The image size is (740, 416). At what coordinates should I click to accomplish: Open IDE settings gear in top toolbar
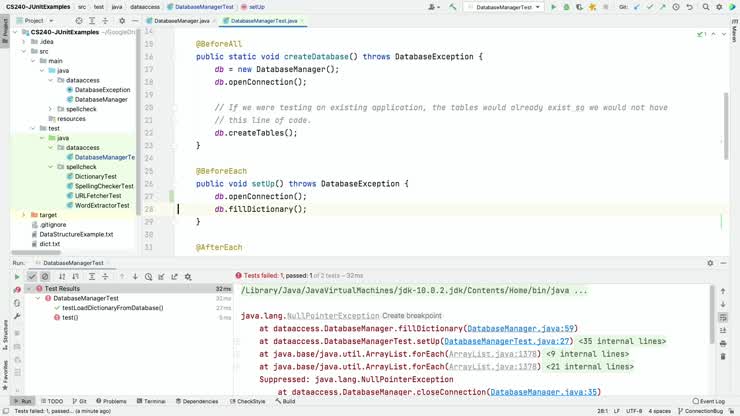(x=719, y=7)
